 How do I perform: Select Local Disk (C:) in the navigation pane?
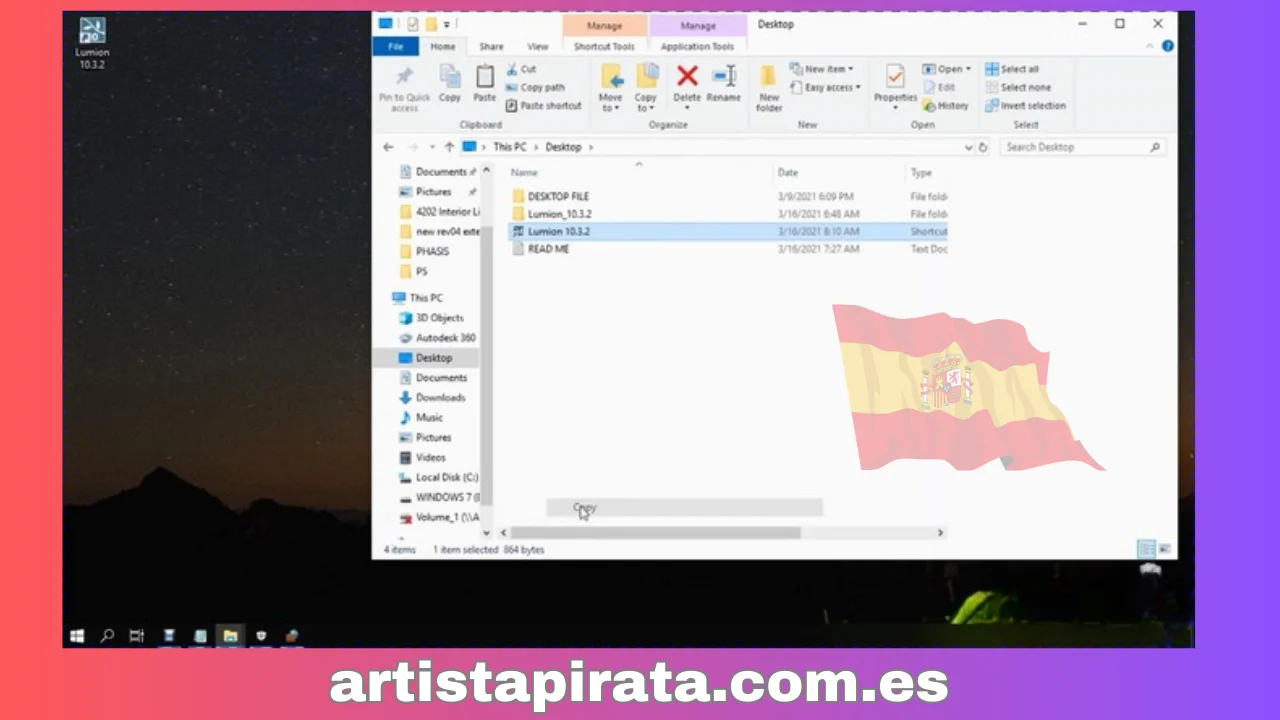click(446, 478)
